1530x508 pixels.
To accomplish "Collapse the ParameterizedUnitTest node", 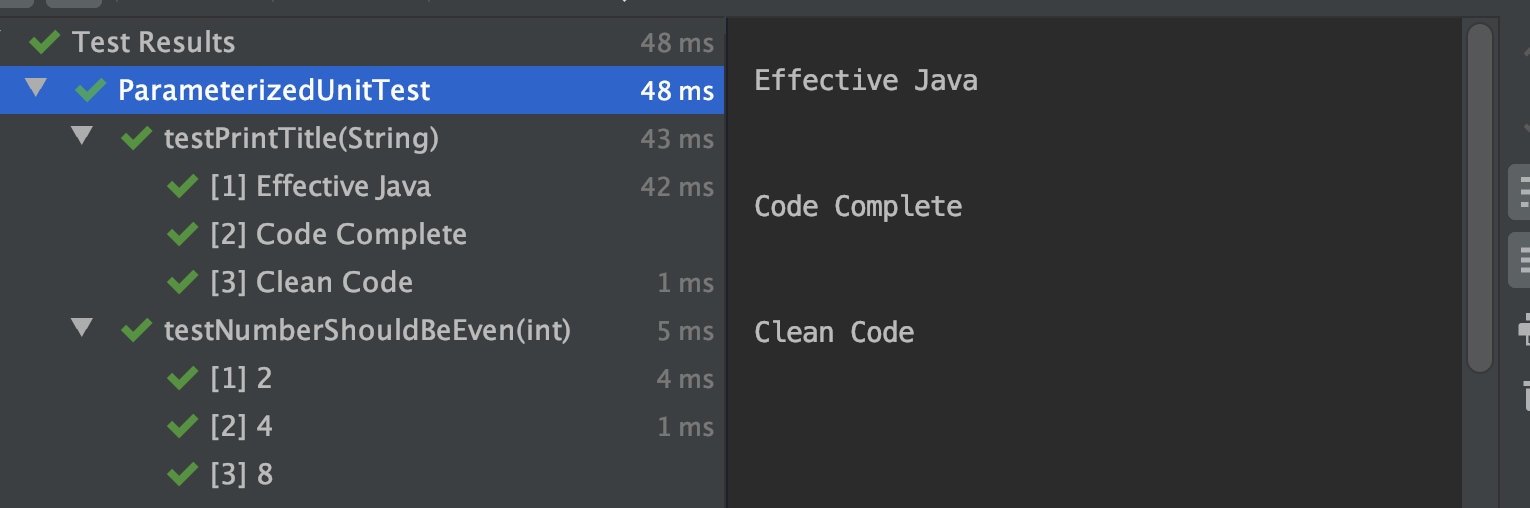I will 36,88.
